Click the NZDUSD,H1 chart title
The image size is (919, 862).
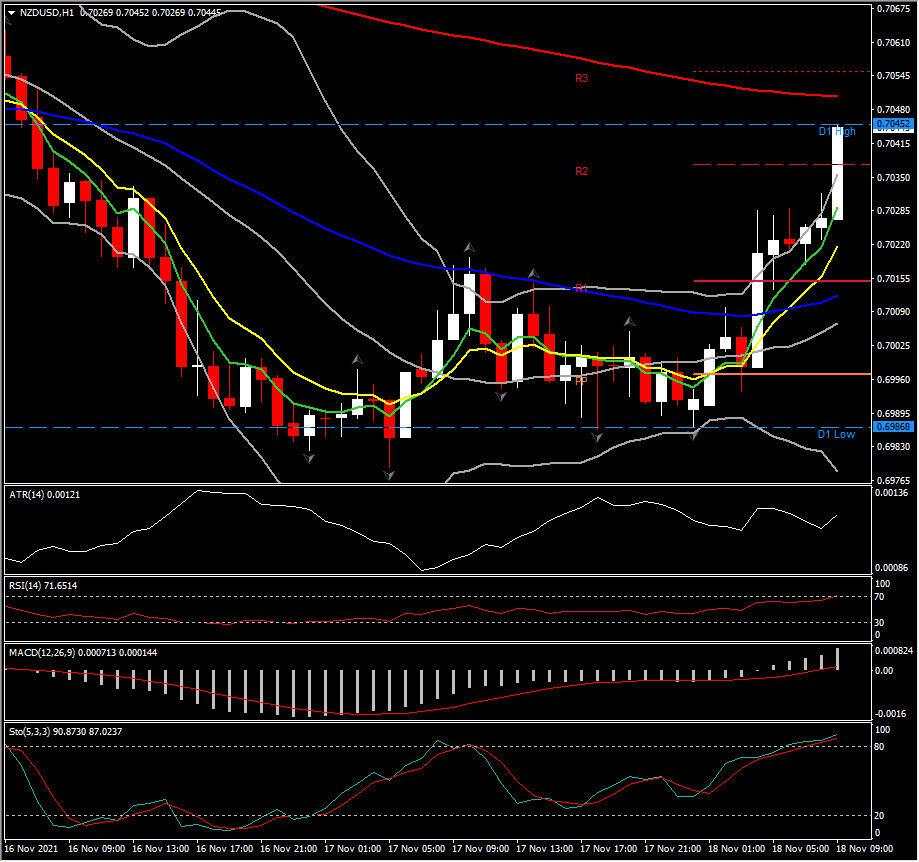[x=46, y=12]
